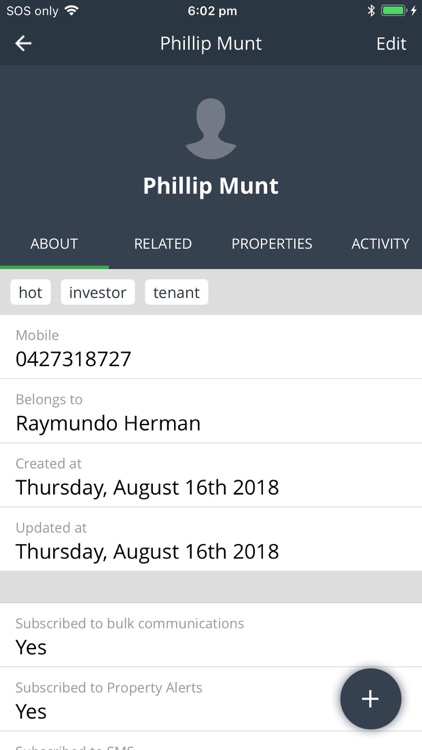
Task: Tap the back arrow icon
Action: click(23, 44)
